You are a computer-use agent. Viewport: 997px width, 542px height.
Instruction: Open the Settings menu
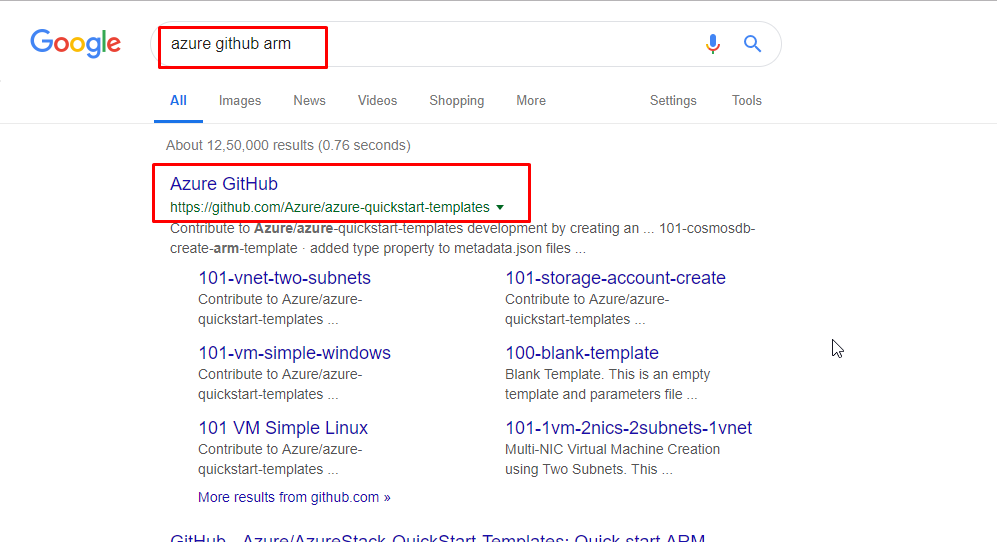[673, 101]
